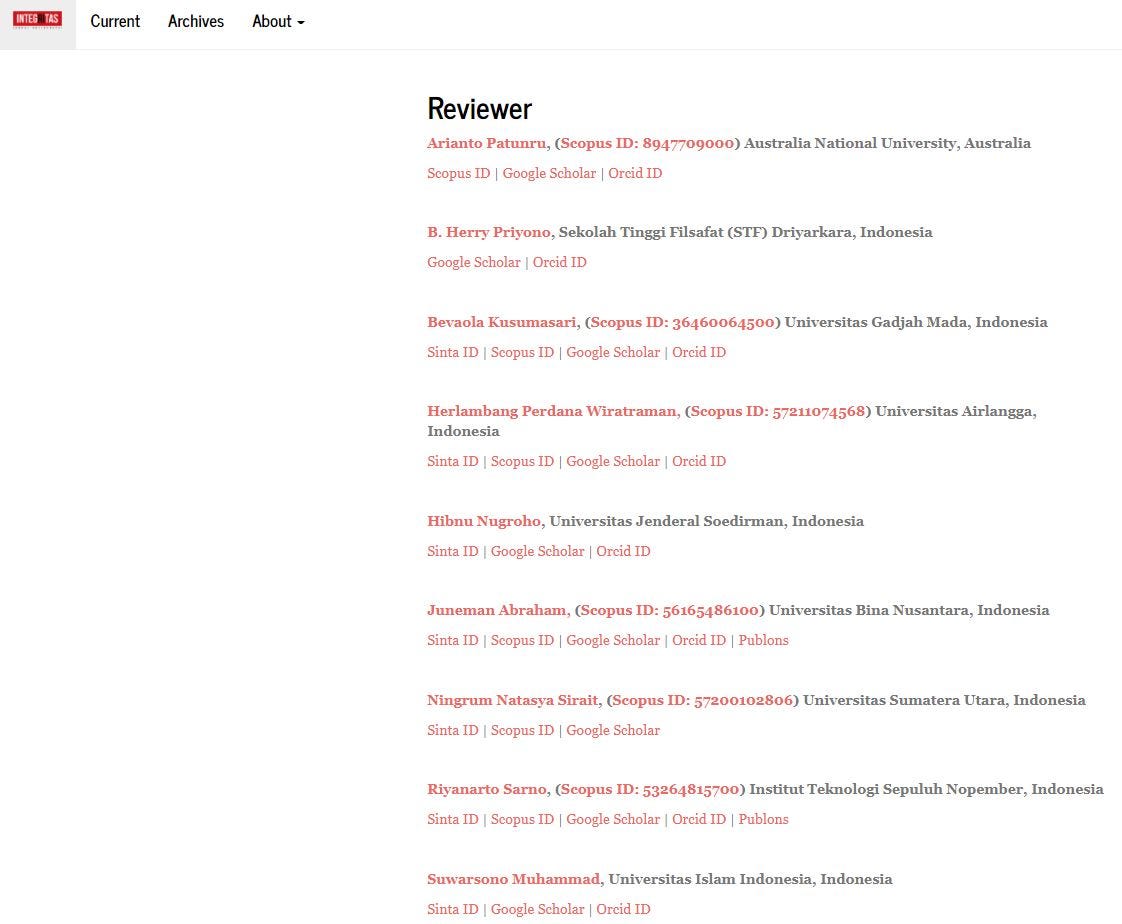The image size is (1122, 924).
Task: Open Juneman Abraham's Scopus ID link
Action: coord(522,641)
